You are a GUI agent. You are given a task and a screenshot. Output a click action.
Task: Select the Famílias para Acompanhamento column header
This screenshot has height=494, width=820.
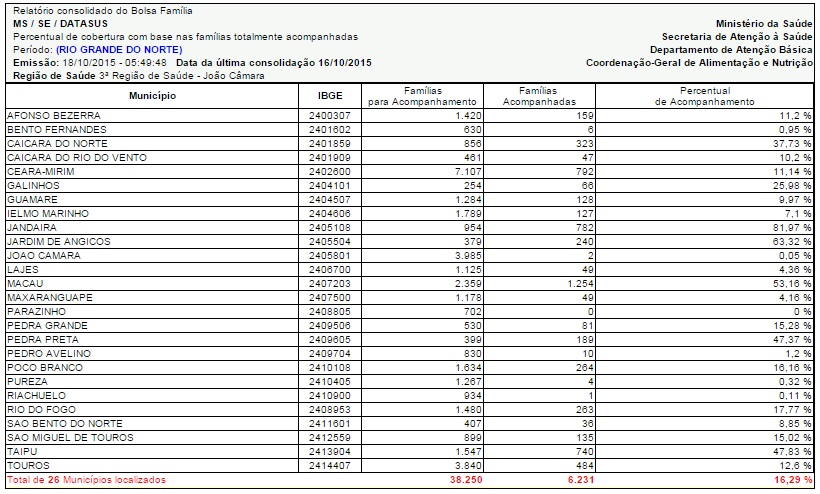tap(422, 96)
